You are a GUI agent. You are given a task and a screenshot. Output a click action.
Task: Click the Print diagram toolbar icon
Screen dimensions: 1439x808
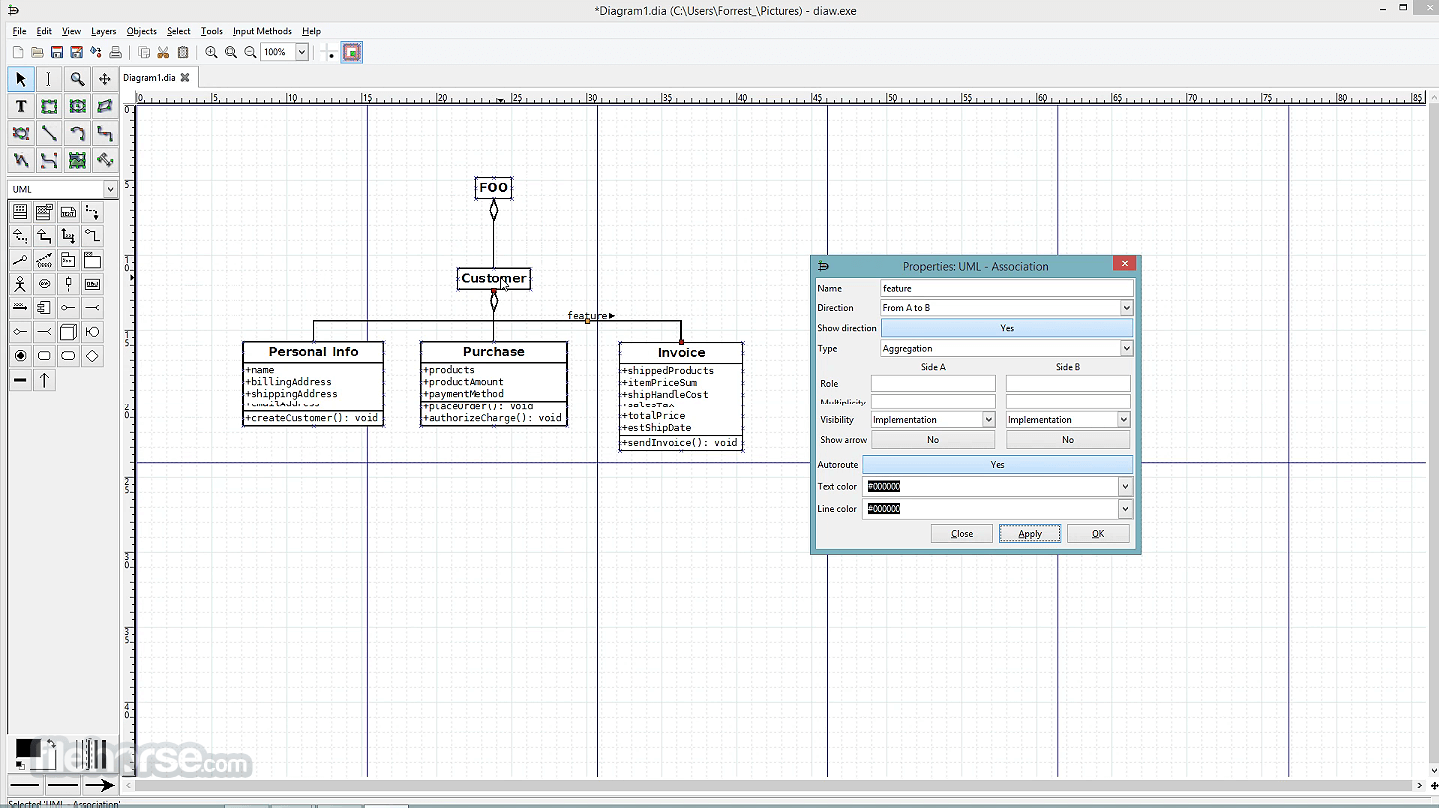[x=116, y=52]
